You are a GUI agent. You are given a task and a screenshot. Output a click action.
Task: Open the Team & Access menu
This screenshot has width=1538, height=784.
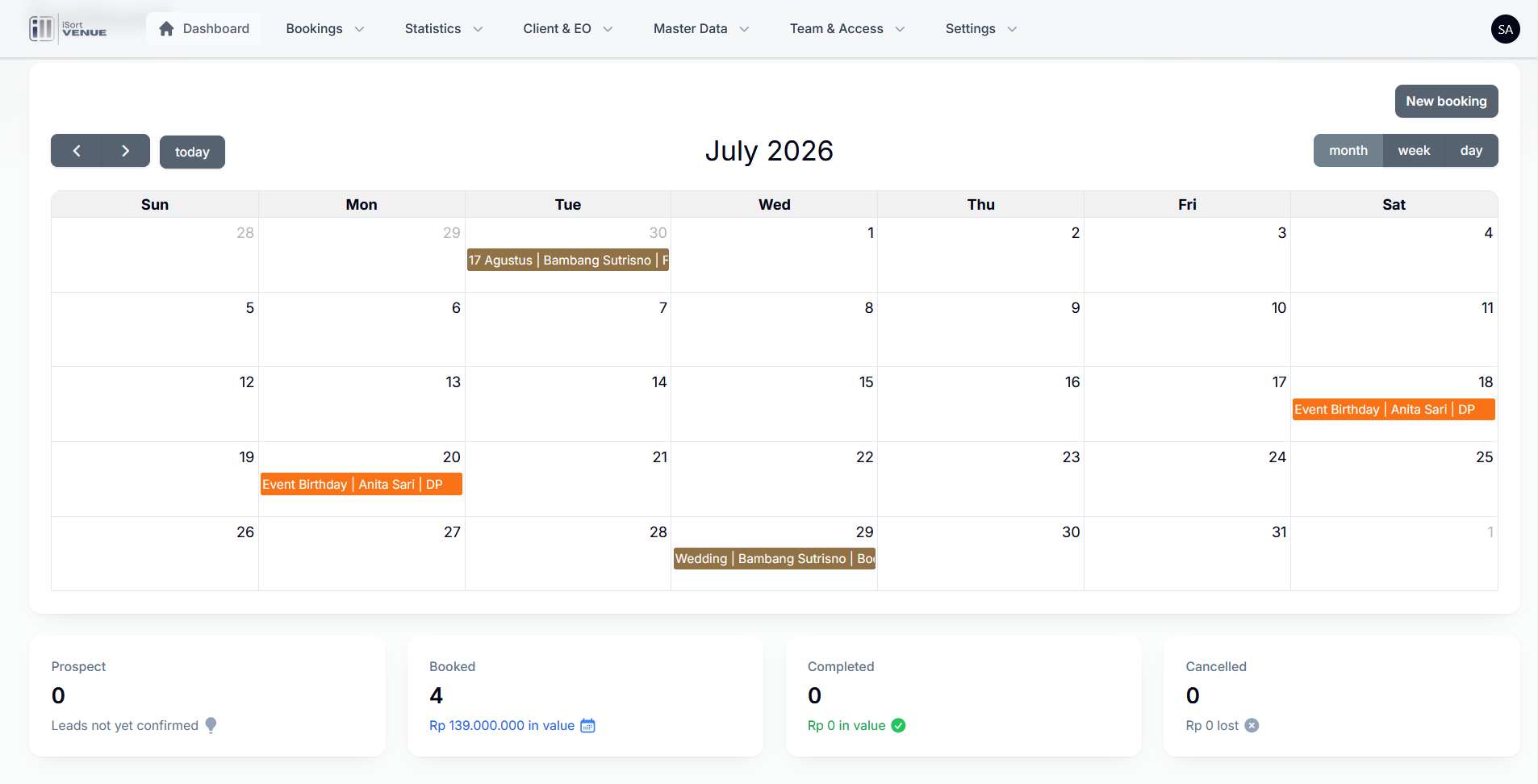pos(847,29)
